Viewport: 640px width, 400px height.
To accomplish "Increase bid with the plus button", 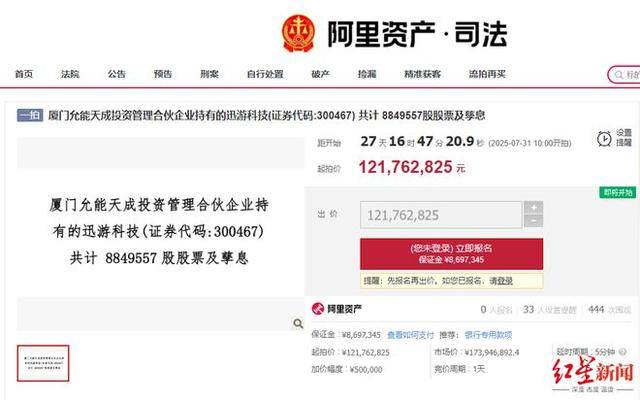I will pos(533,207).
